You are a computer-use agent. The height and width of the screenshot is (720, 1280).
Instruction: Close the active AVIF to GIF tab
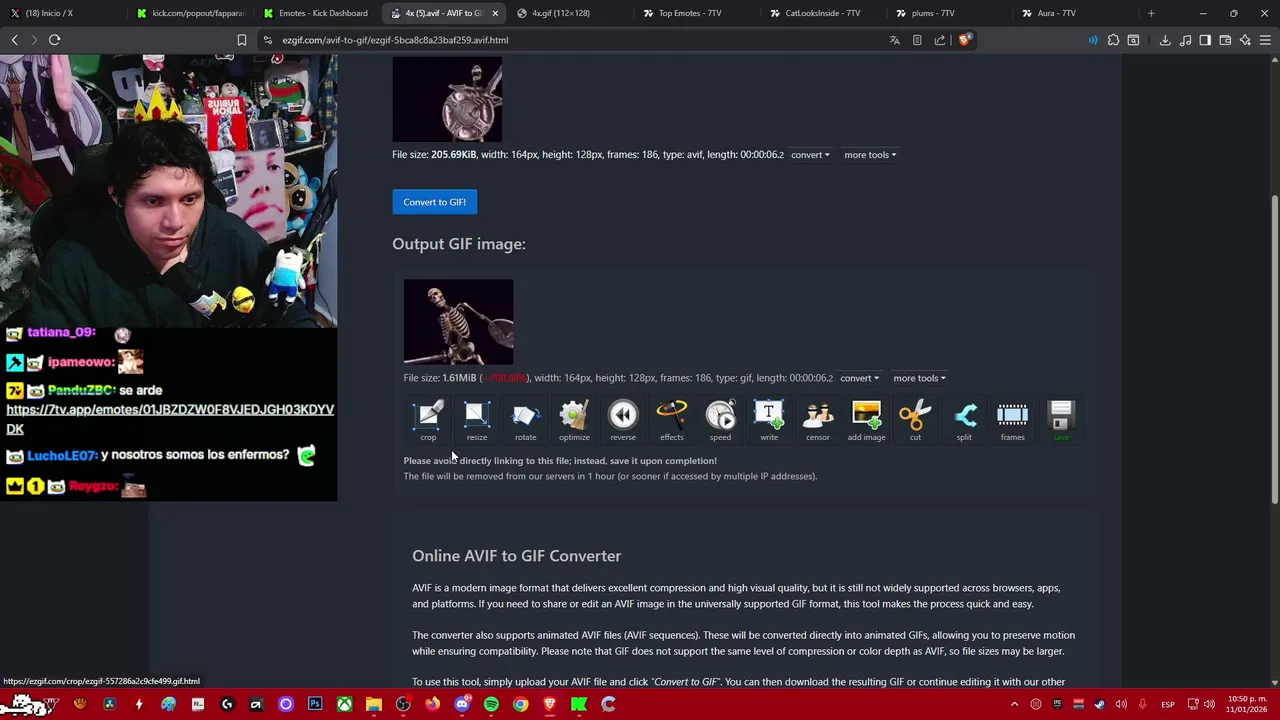(x=494, y=13)
